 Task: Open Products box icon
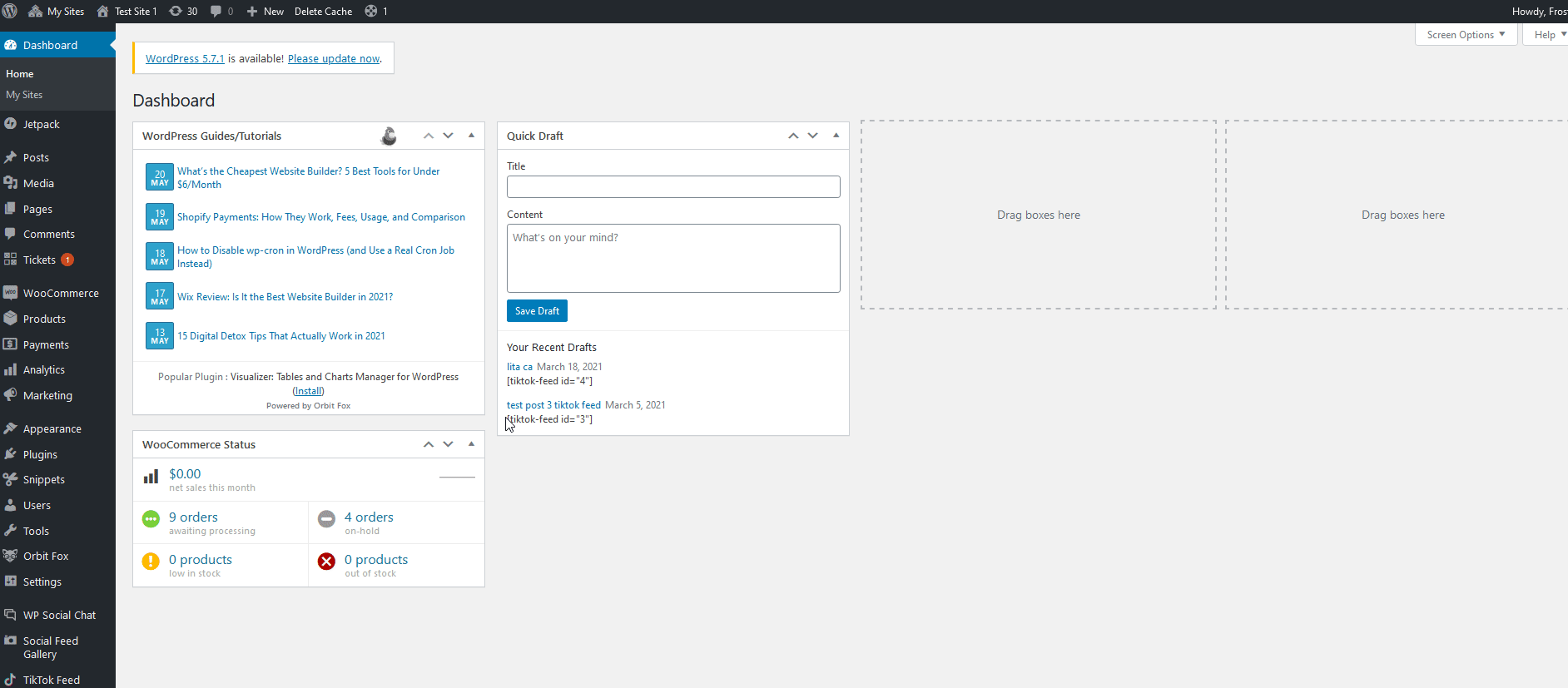[x=10, y=319]
